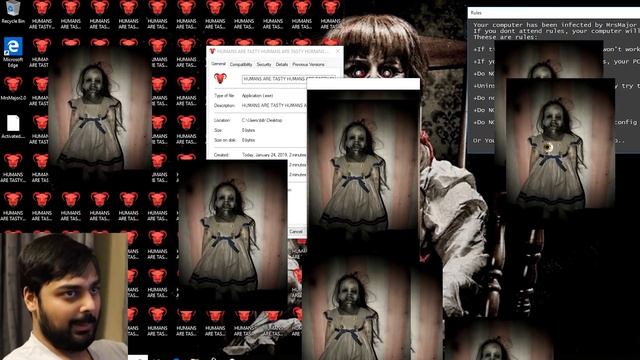Select the Recycle Bin desktop icon
Screen dimensions: 640x360
[x=13, y=12]
